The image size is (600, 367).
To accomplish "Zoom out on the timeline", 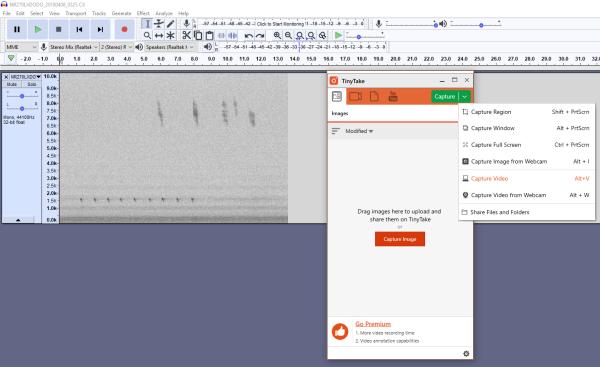I will (x=289, y=36).
